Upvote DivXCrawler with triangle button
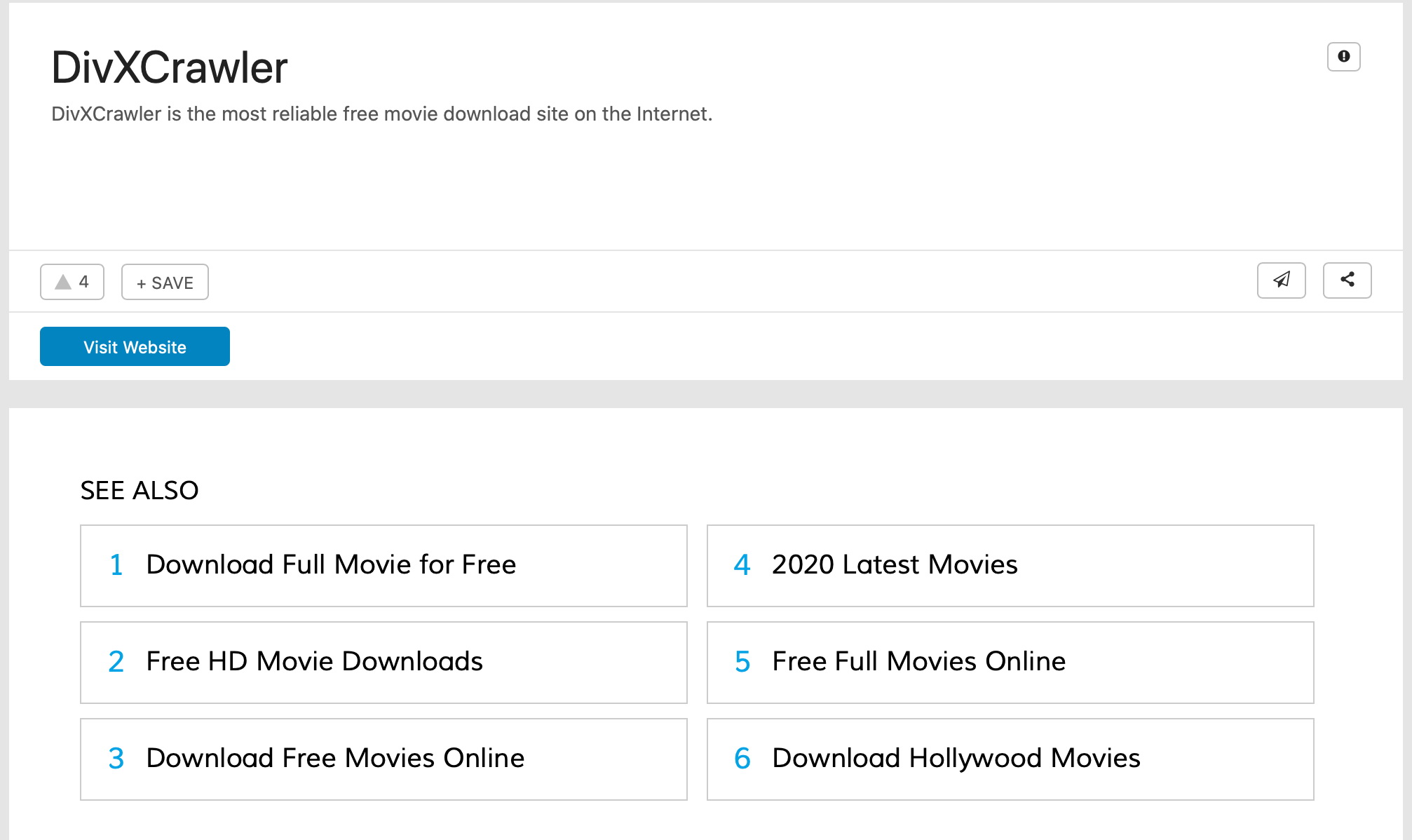Image resolution: width=1412 pixels, height=840 pixels. click(x=64, y=282)
